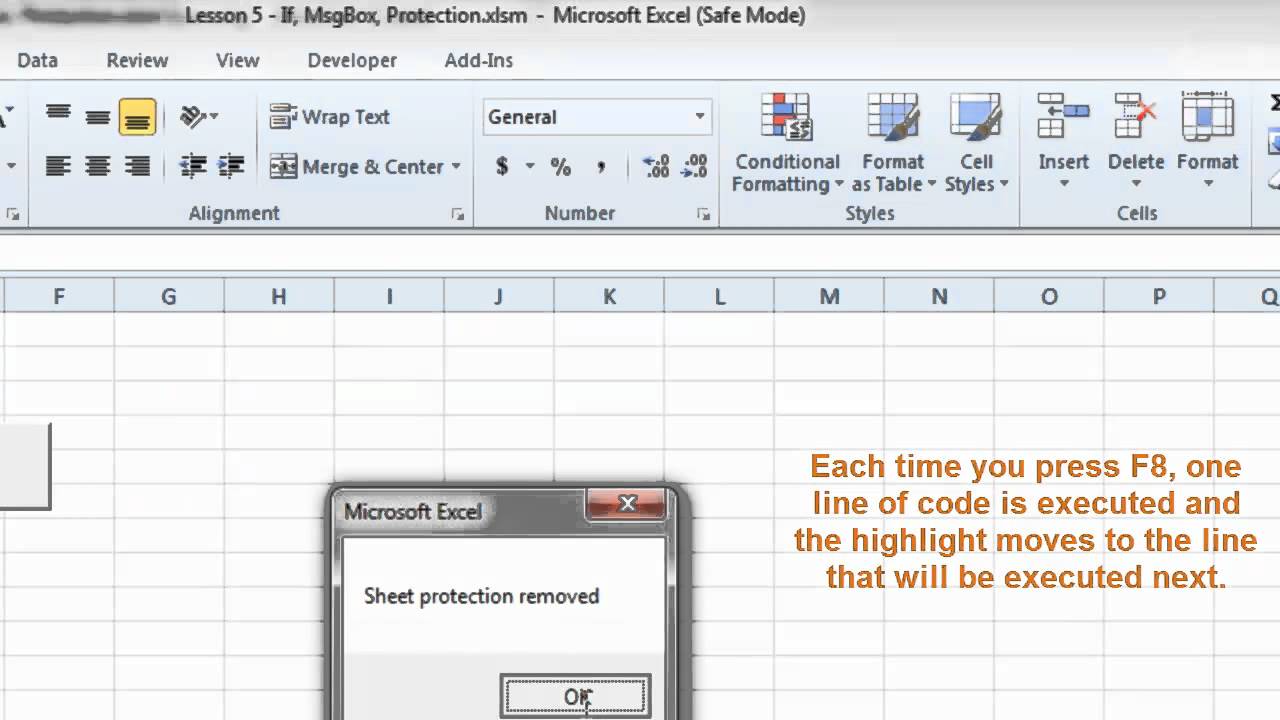Click Merge & Center

pyautogui.click(x=356, y=166)
